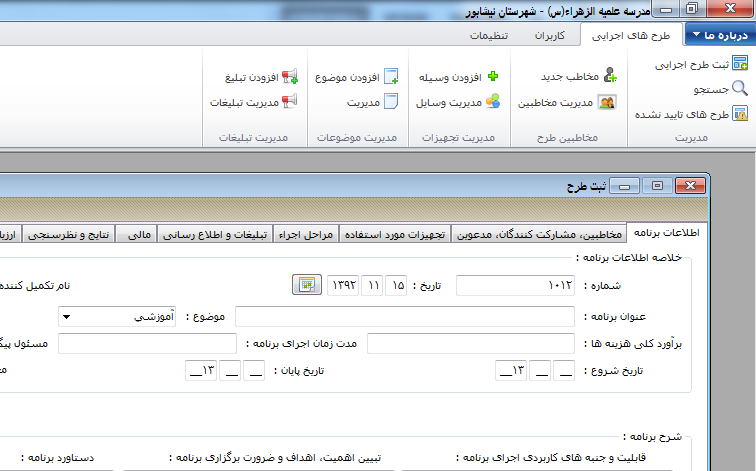Select the تجهیزات مورد استفاده tab
The width and height of the screenshot is (756, 471).
[x=397, y=234]
